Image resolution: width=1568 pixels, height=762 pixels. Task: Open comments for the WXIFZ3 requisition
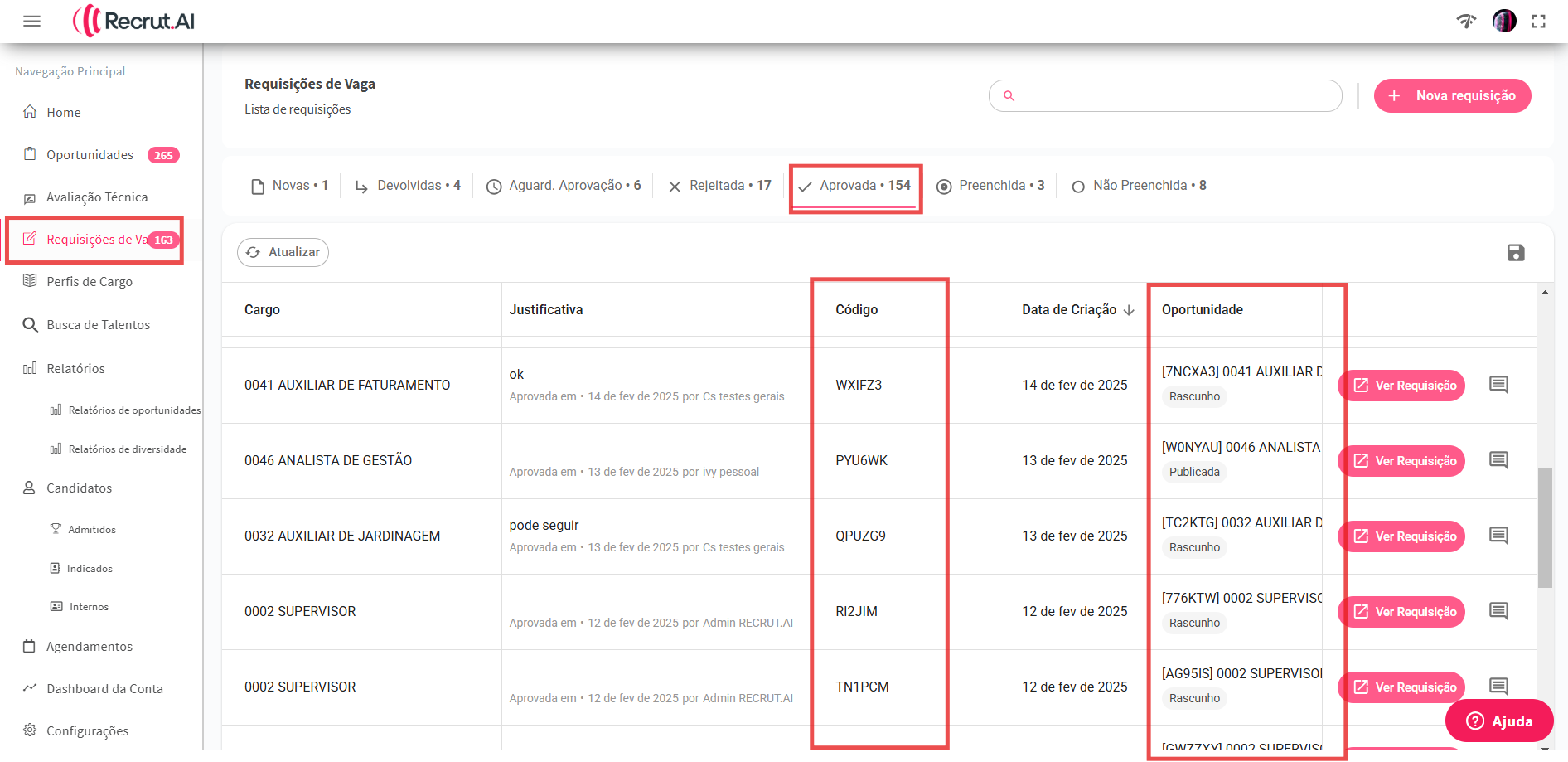pyautogui.click(x=1498, y=385)
